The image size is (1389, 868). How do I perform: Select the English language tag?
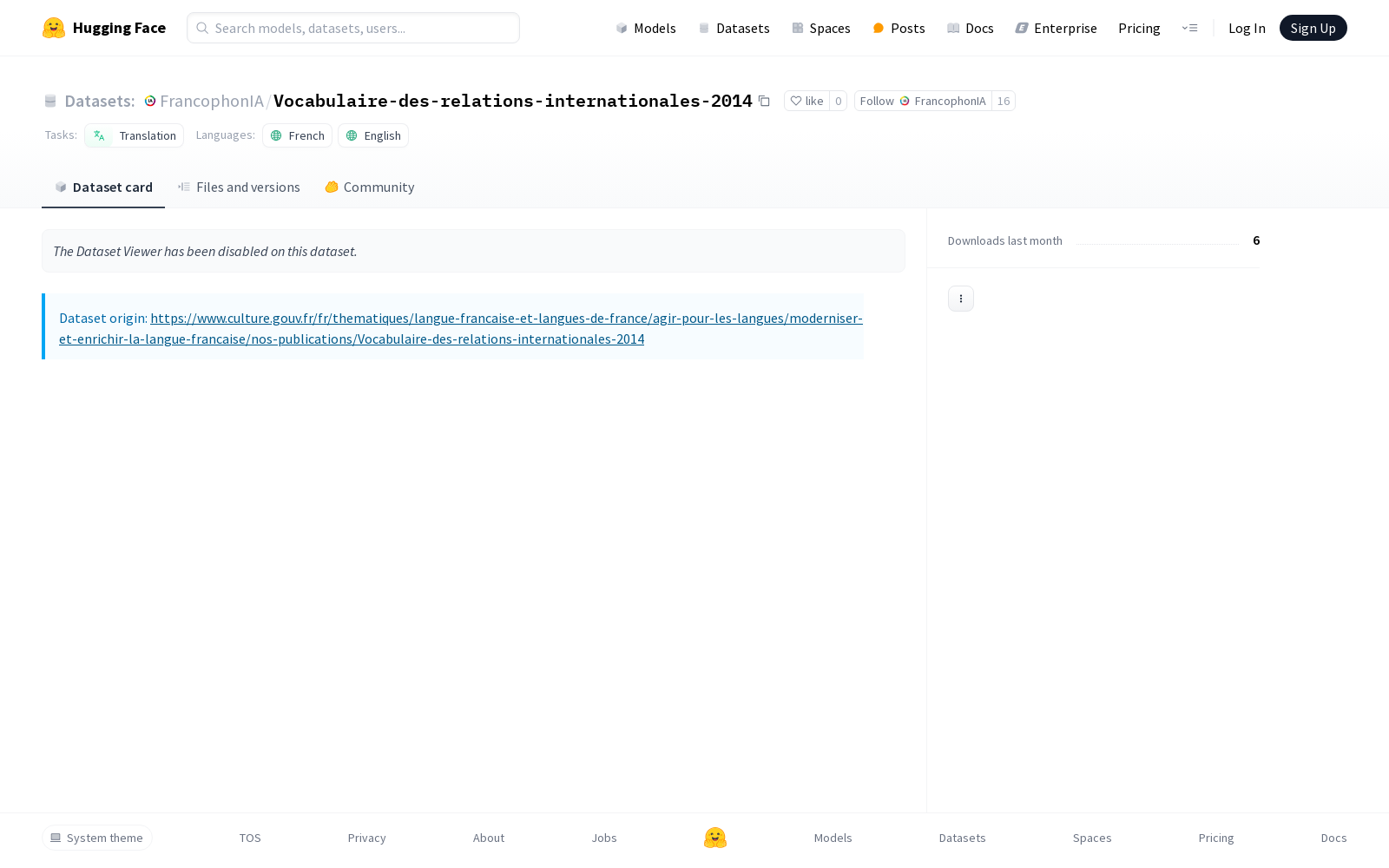[373, 135]
